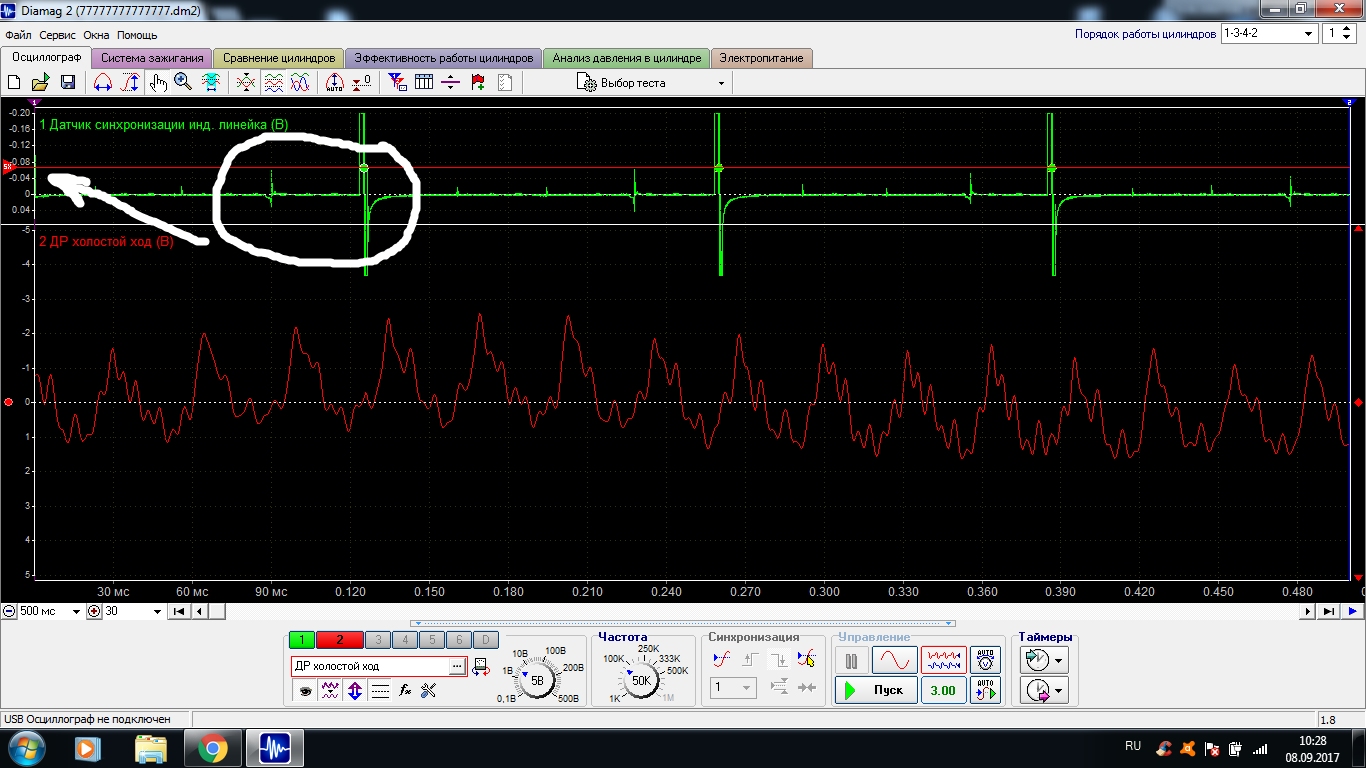Open the cylinder number dropdown showing 1

1338,33
